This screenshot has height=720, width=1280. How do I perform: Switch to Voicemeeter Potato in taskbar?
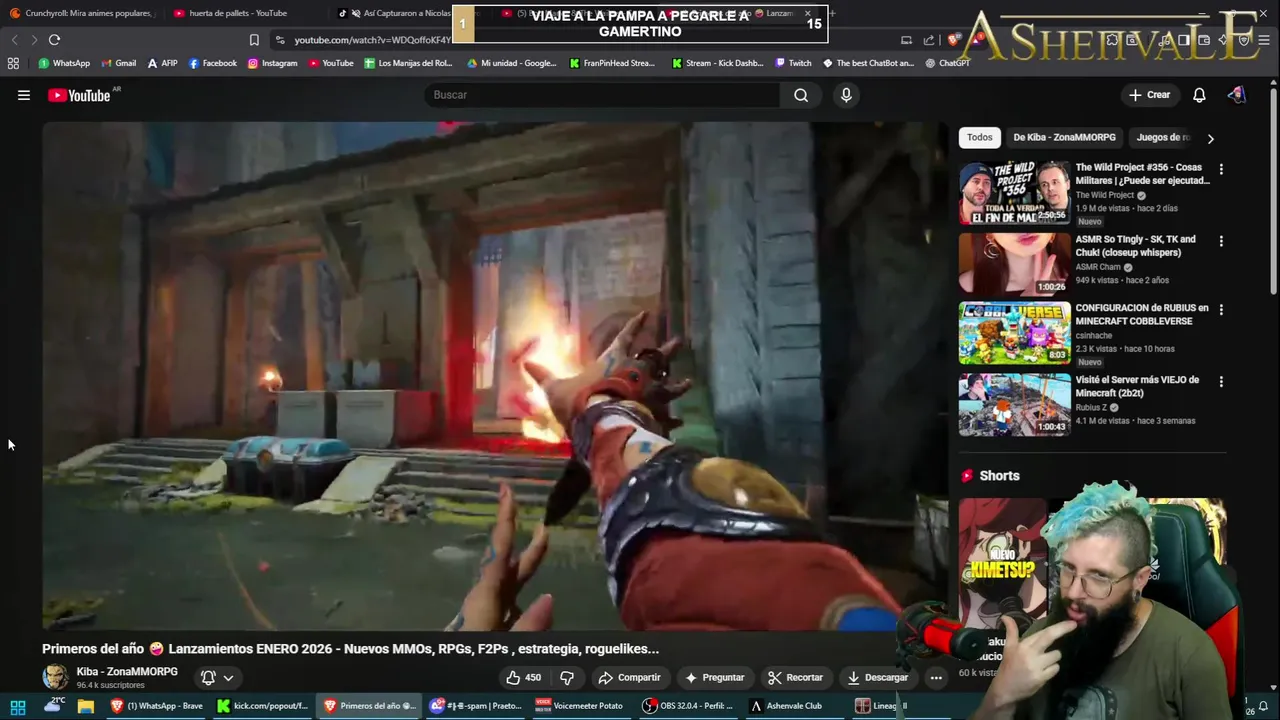click(x=580, y=706)
